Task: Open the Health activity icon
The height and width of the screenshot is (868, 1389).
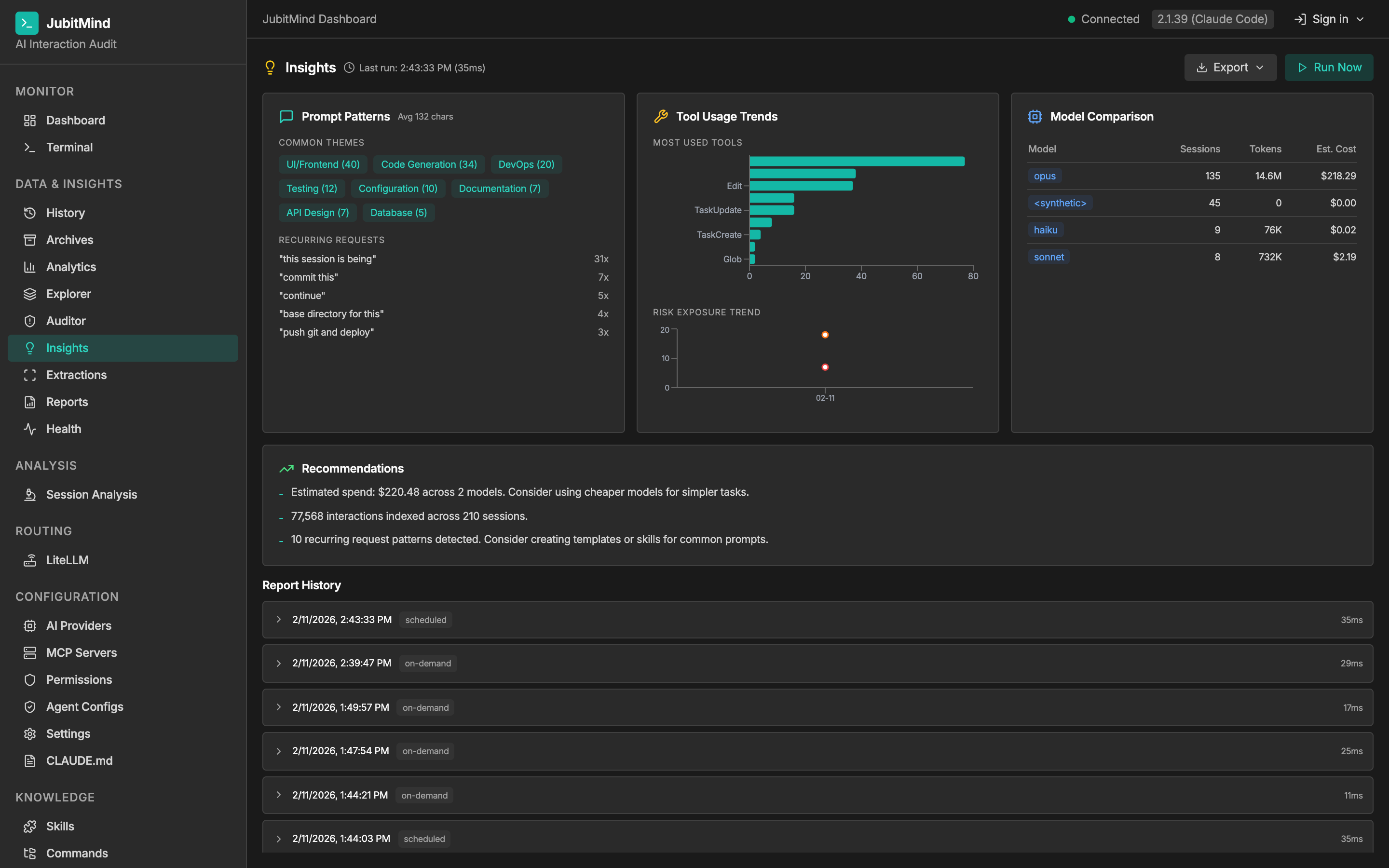Action: click(x=30, y=429)
